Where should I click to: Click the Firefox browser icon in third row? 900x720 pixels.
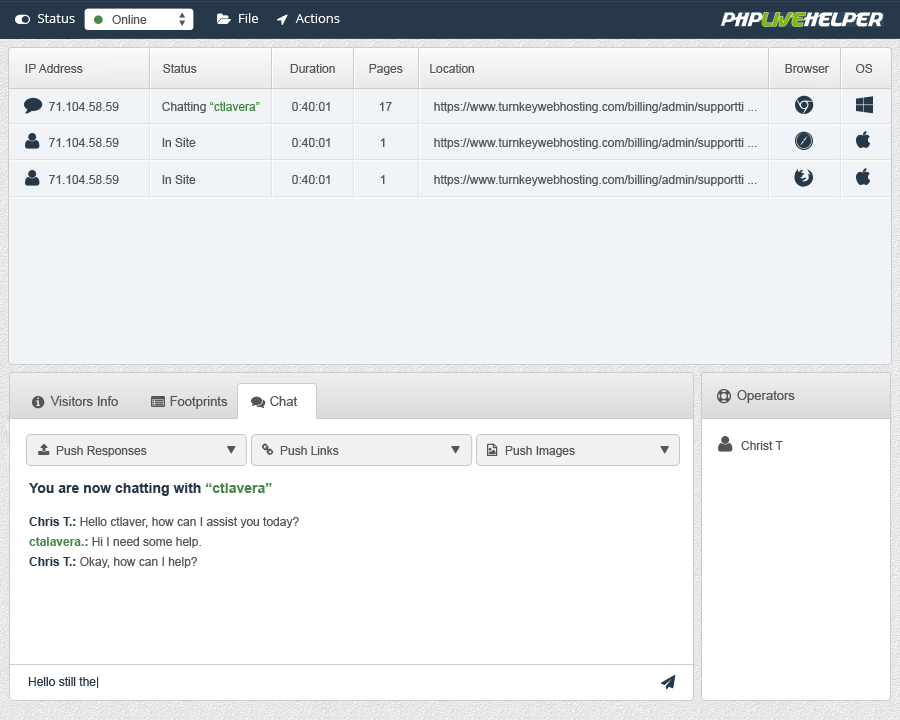(804, 178)
